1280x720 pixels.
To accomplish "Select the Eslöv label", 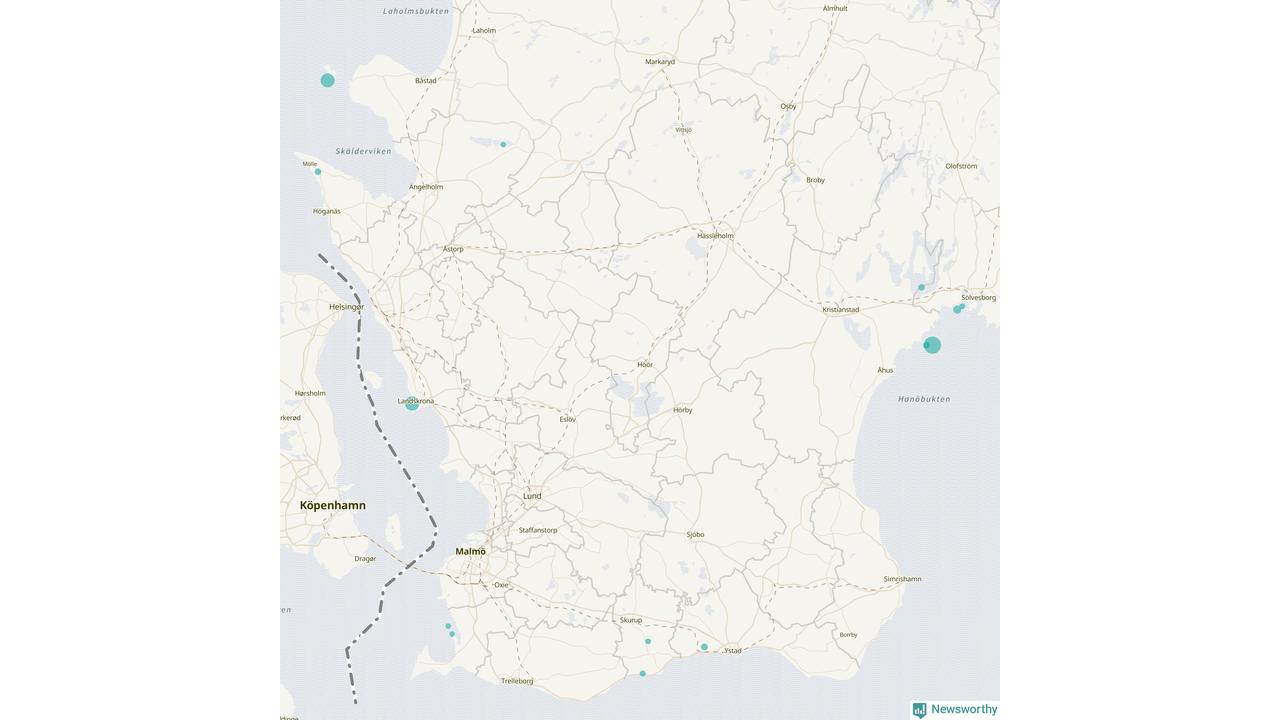I will 567,420.
